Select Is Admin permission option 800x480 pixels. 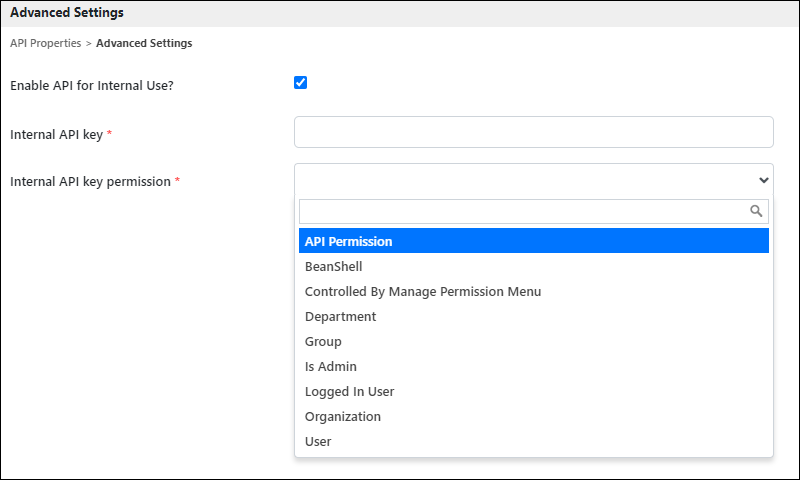(x=534, y=366)
